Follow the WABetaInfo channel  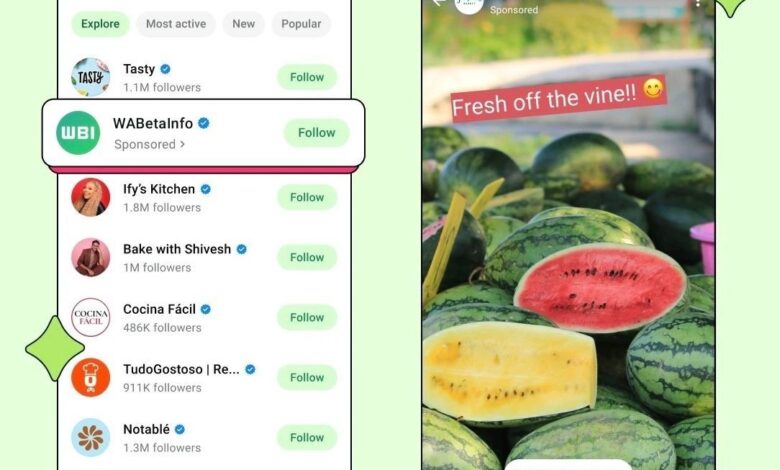[x=317, y=133]
